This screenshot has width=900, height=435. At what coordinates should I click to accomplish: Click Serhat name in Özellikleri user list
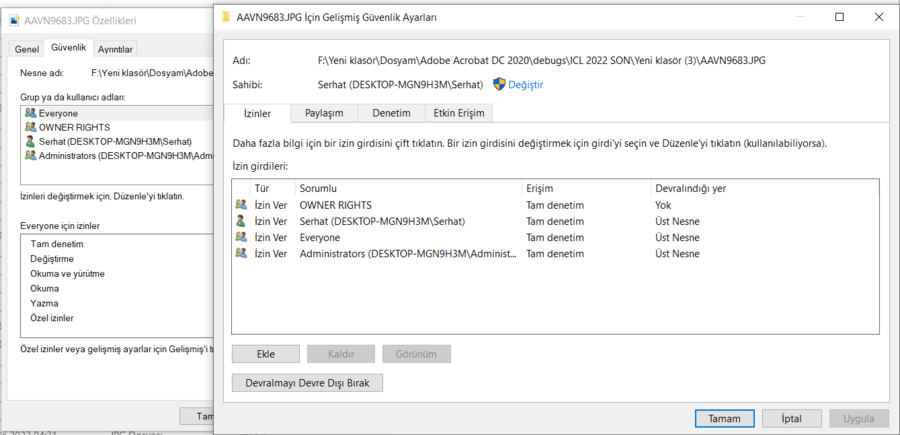115,141
